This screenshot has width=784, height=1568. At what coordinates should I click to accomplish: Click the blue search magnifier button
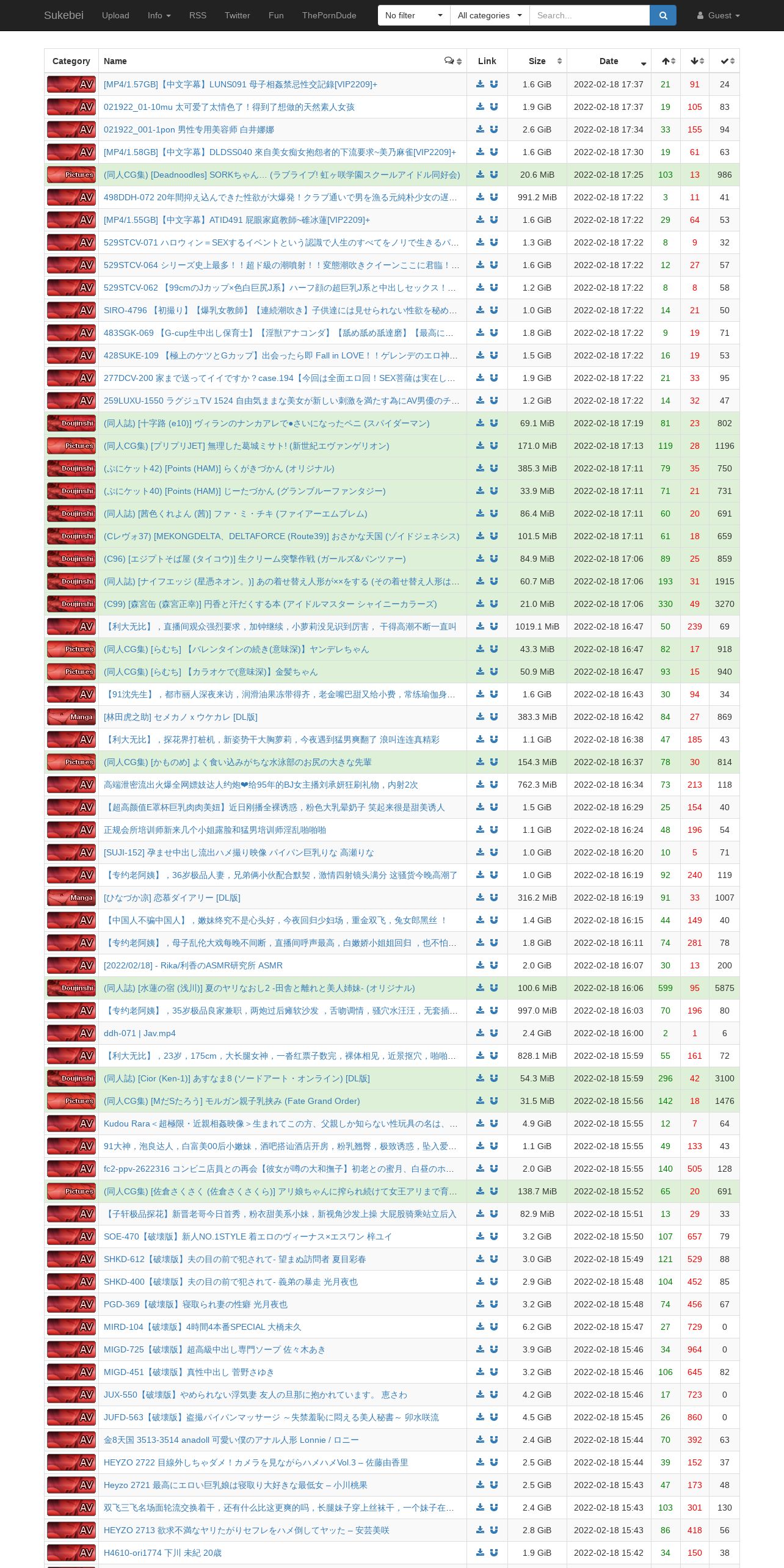[x=663, y=15]
